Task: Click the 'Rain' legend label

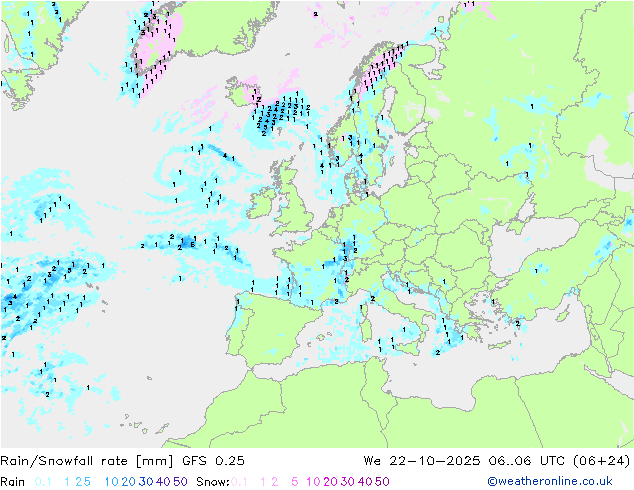Action: (13, 482)
